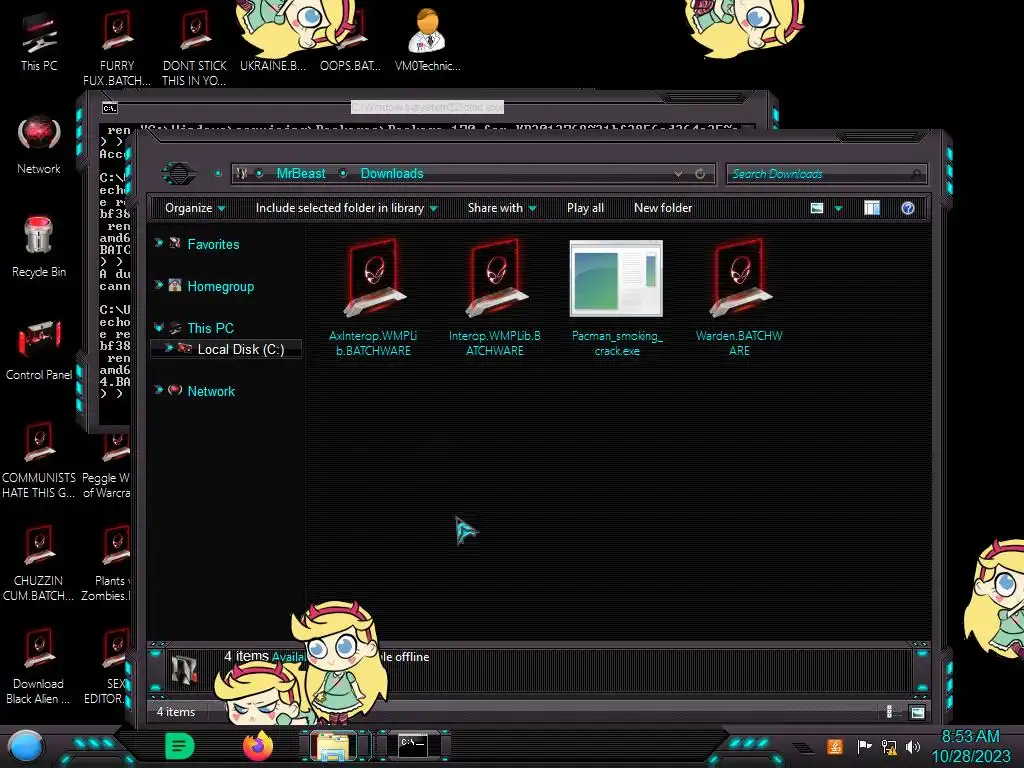Select Favorites in the navigation pane
The width and height of the screenshot is (1024, 768).
(213, 244)
